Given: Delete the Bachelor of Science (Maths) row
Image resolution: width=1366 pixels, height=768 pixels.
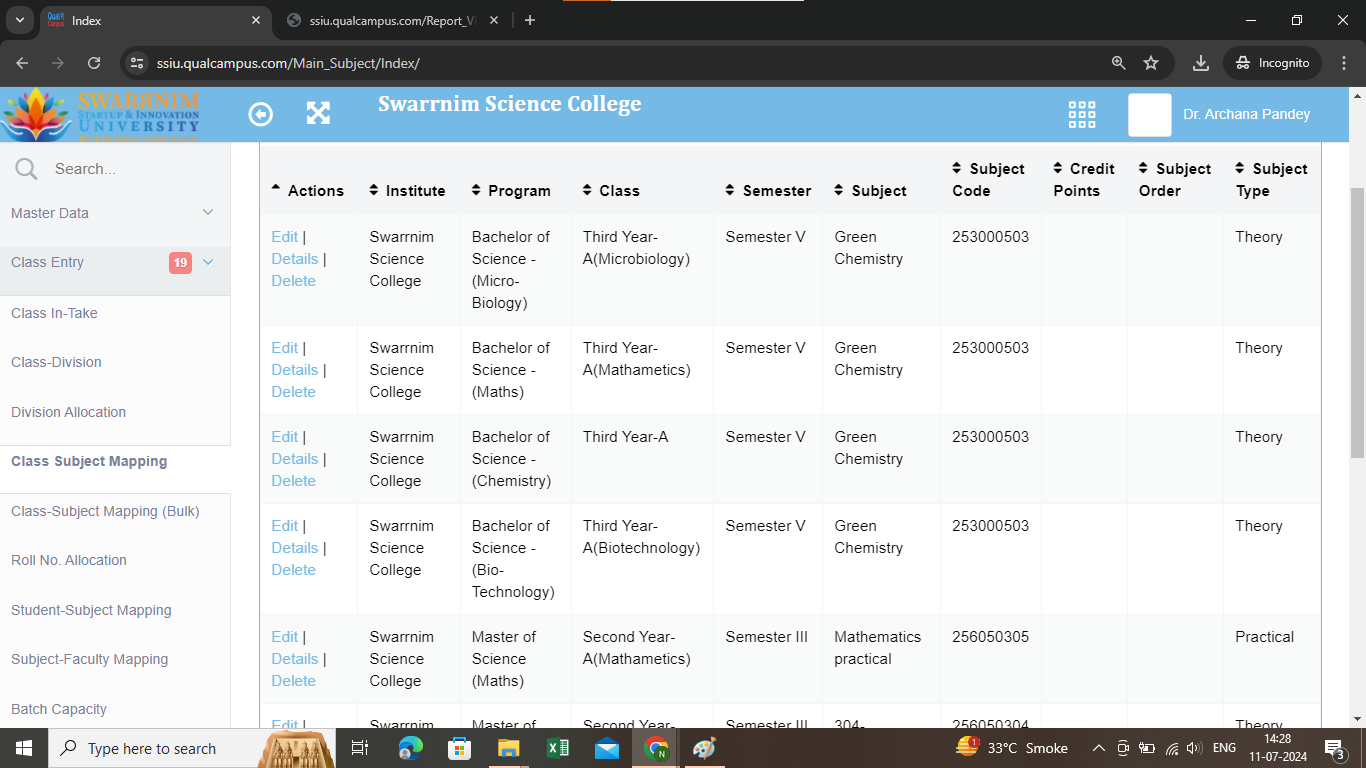Looking at the screenshot, I should point(293,392).
